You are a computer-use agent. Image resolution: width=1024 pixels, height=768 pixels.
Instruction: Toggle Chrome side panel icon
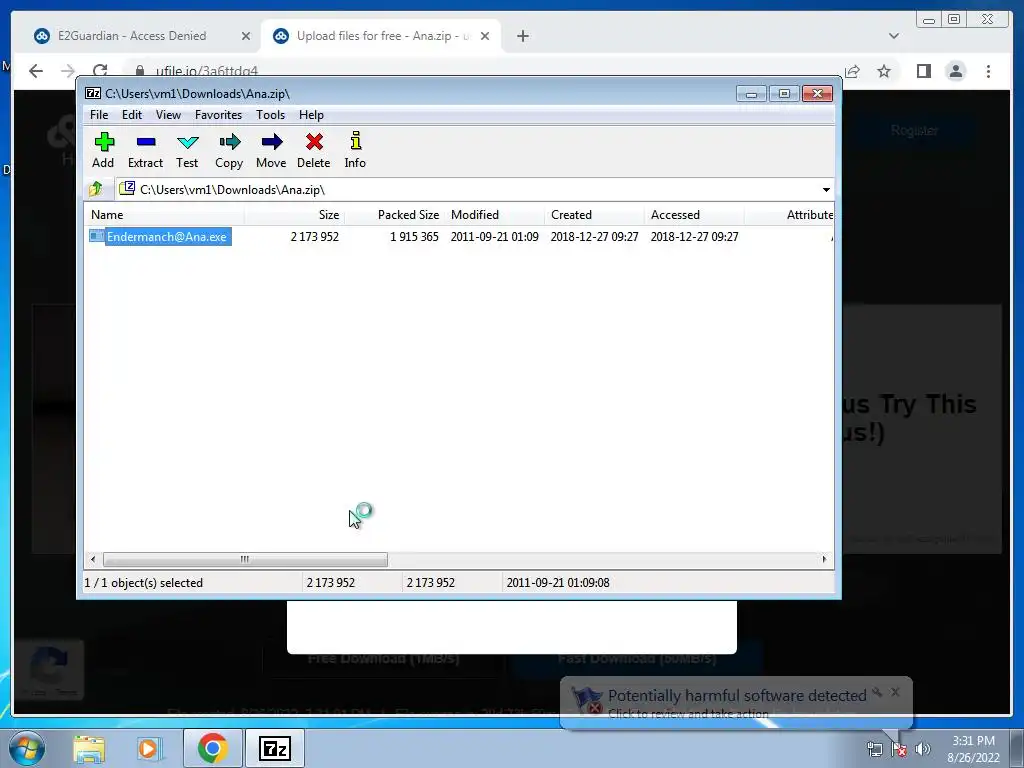click(x=923, y=71)
